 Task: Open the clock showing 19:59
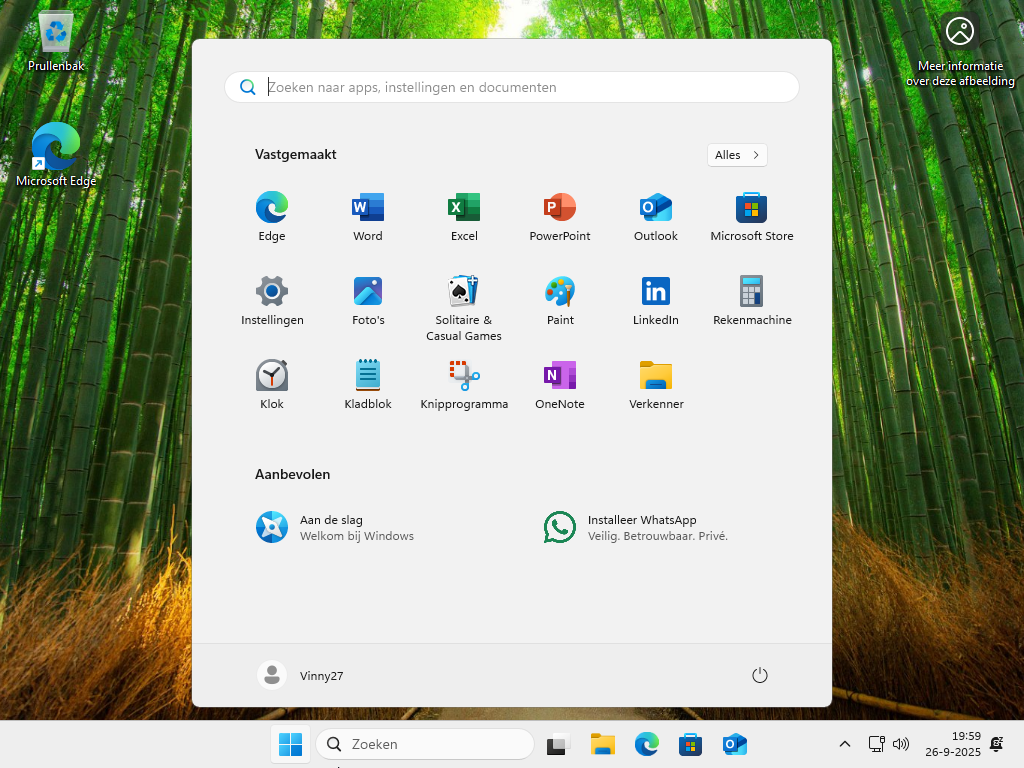click(953, 744)
